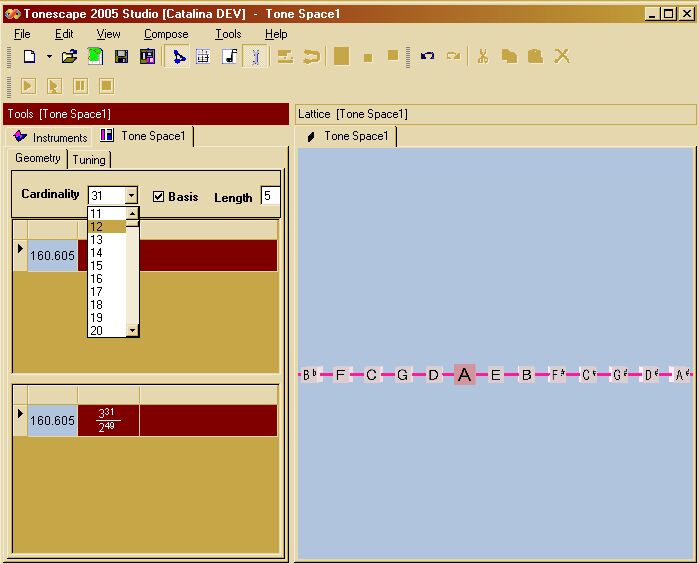Toggle the text cursor tool icon
The image size is (699, 564).
(255, 57)
